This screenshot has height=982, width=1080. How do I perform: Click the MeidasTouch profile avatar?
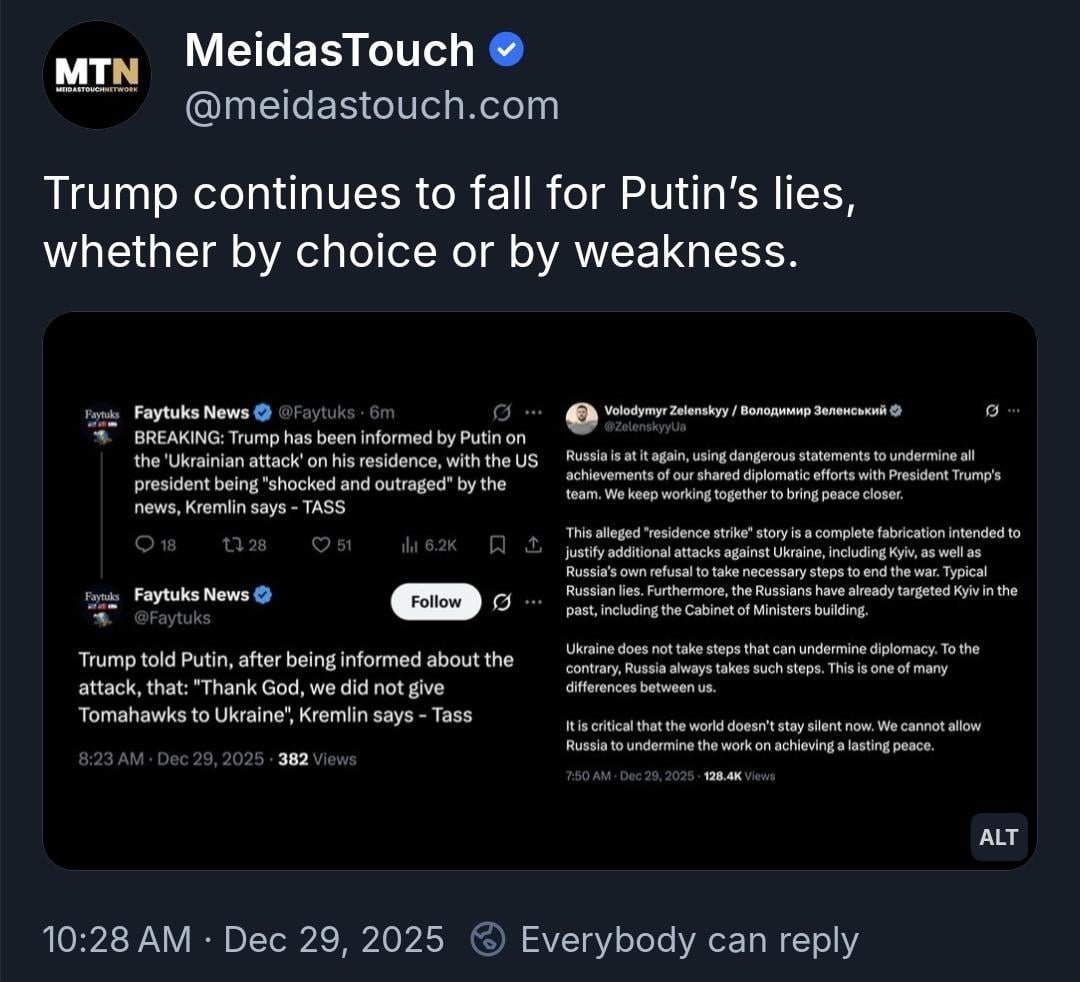(x=97, y=75)
